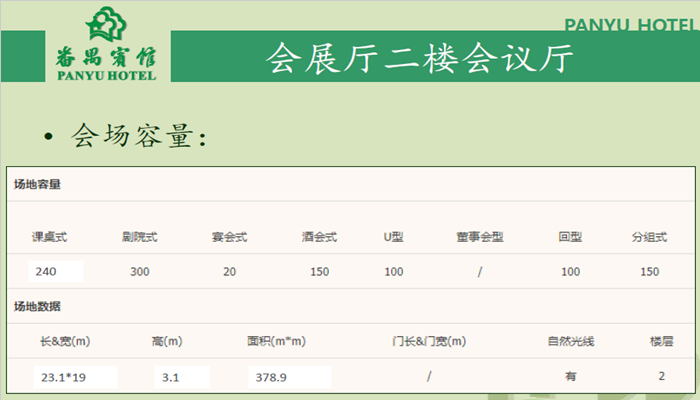
Task: Click the Panyu Hotel logo
Action: (x=106, y=44)
